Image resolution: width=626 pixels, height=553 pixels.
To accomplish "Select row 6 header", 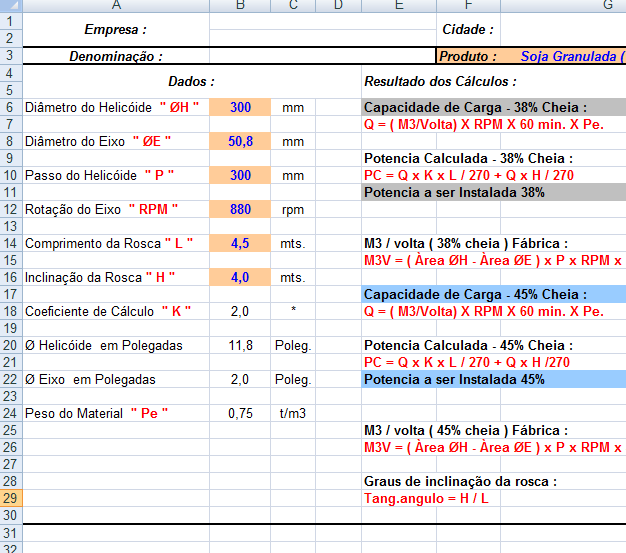I will point(10,107).
